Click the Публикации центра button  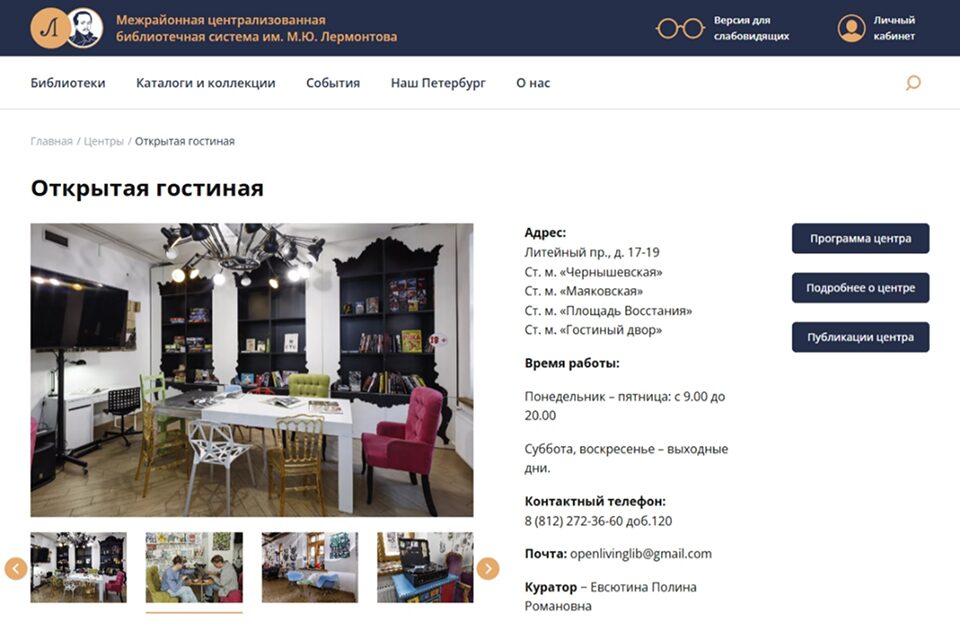pyautogui.click(x=860, y=337)
